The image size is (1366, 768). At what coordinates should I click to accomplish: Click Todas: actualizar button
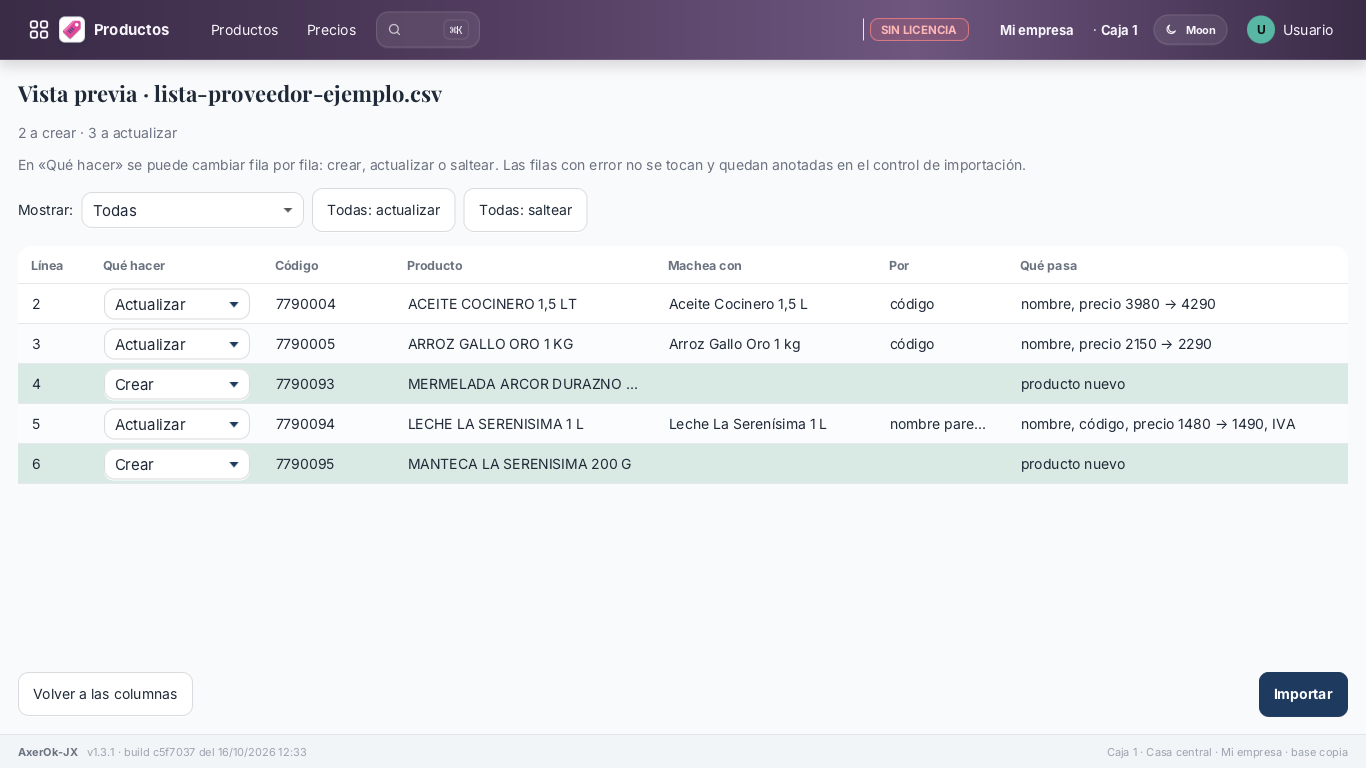click(384, 210)
